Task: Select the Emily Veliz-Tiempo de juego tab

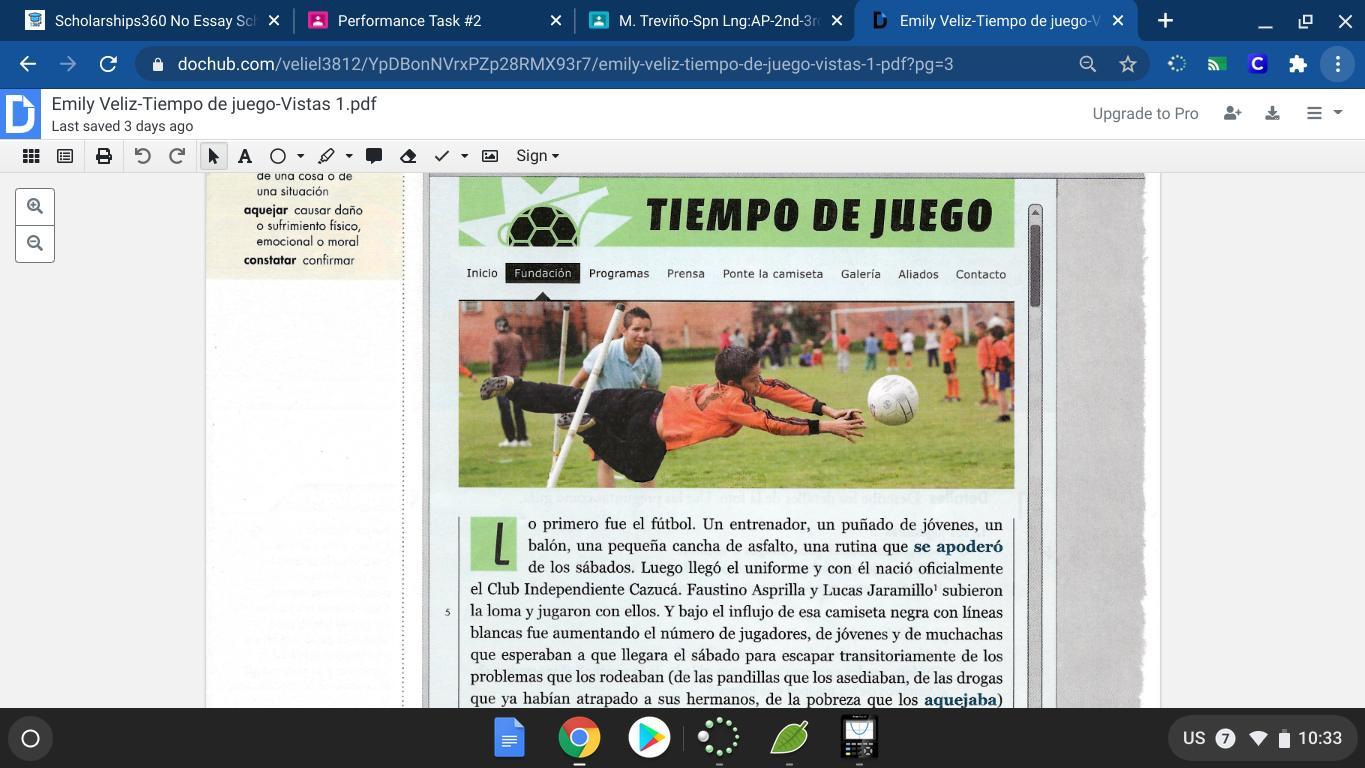Action: point(997,21)
